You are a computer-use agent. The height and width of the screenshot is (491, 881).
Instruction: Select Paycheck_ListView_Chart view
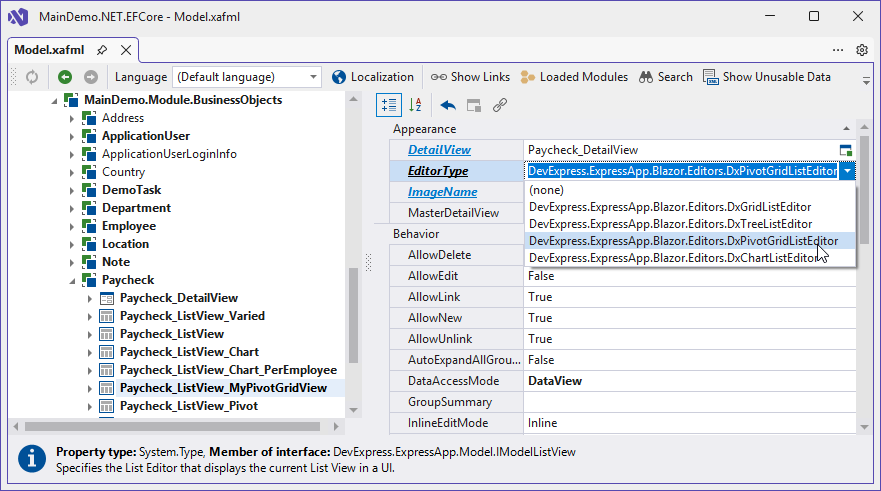click(189, 352)
